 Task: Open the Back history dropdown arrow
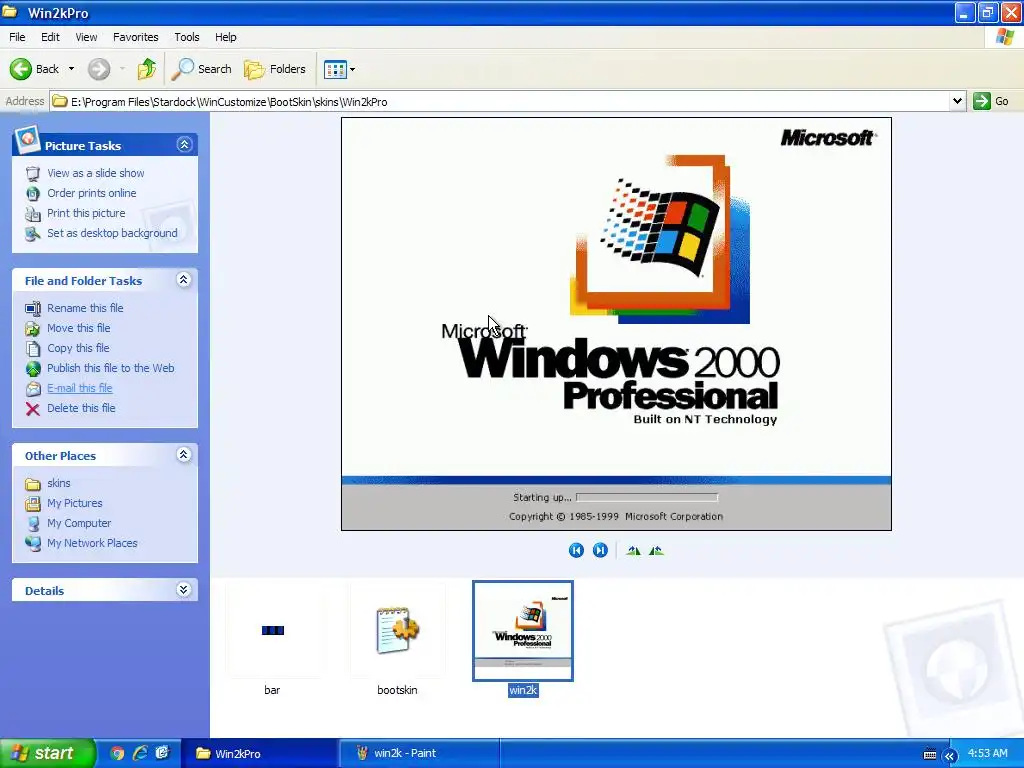point(71,69)
